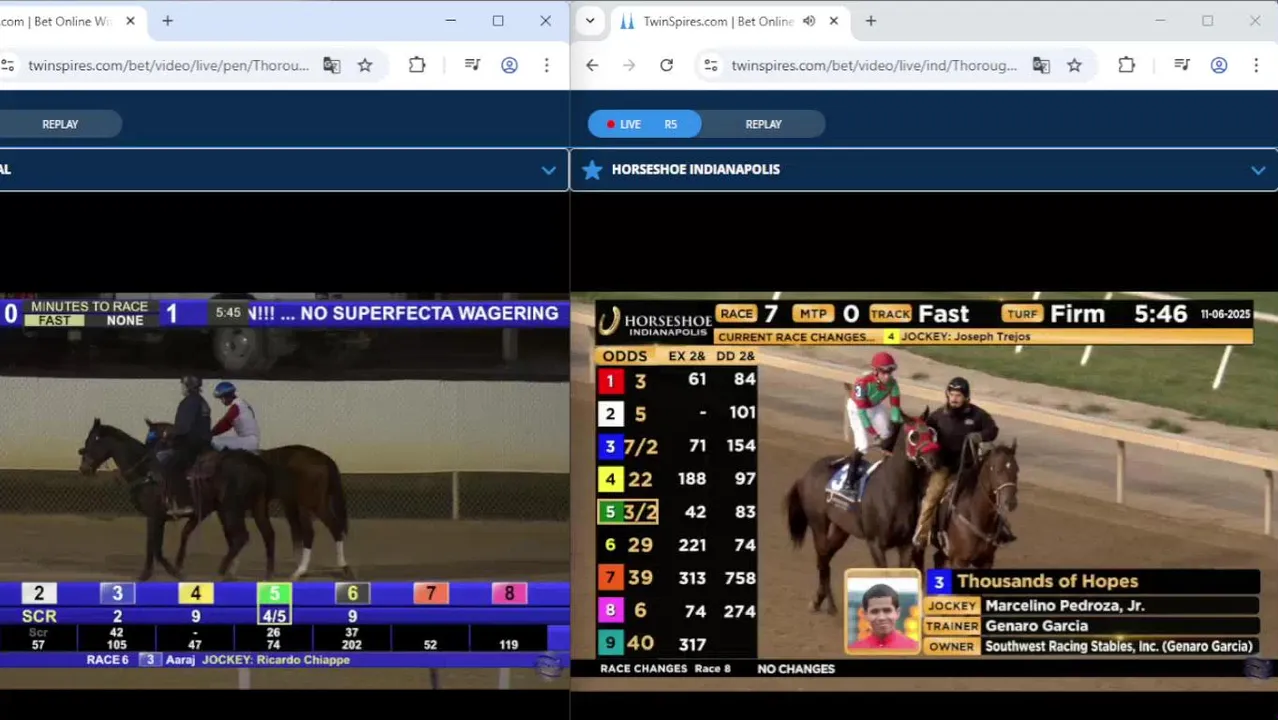Click SCR label under horse 2
Image resolution: width=1278 pixels, height=720 pixels.
39,616
